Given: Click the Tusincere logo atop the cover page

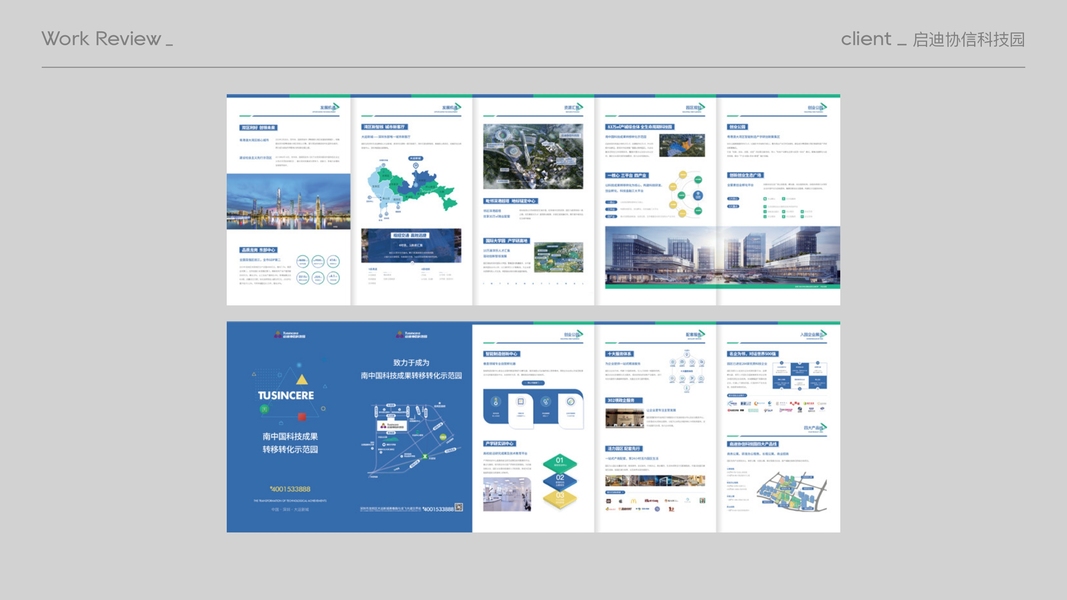Looking at the screenshot, I should (x=289, y=335).
